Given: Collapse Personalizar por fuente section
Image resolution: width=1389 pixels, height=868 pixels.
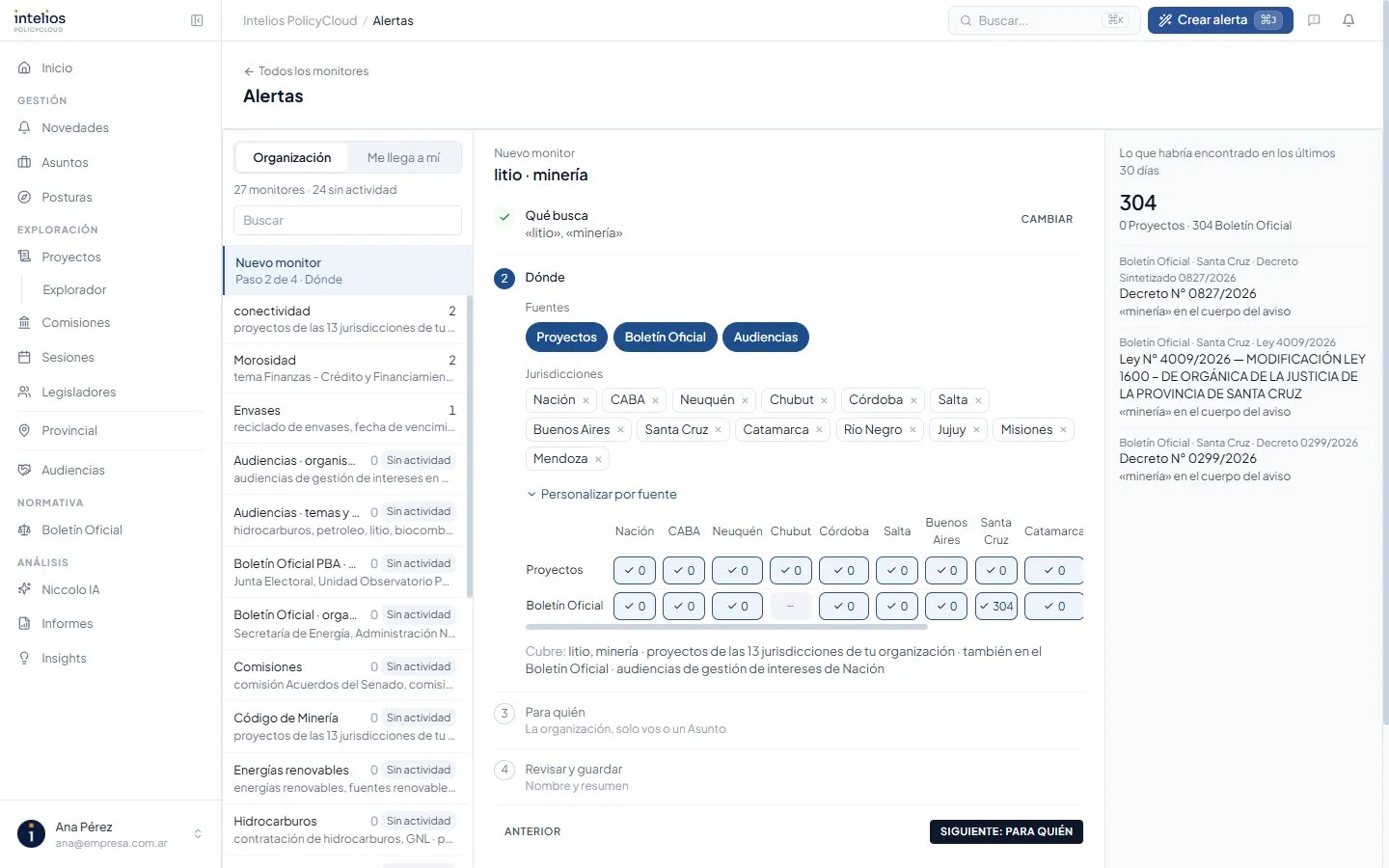Looking at the screenshot, I should point(601,494).
